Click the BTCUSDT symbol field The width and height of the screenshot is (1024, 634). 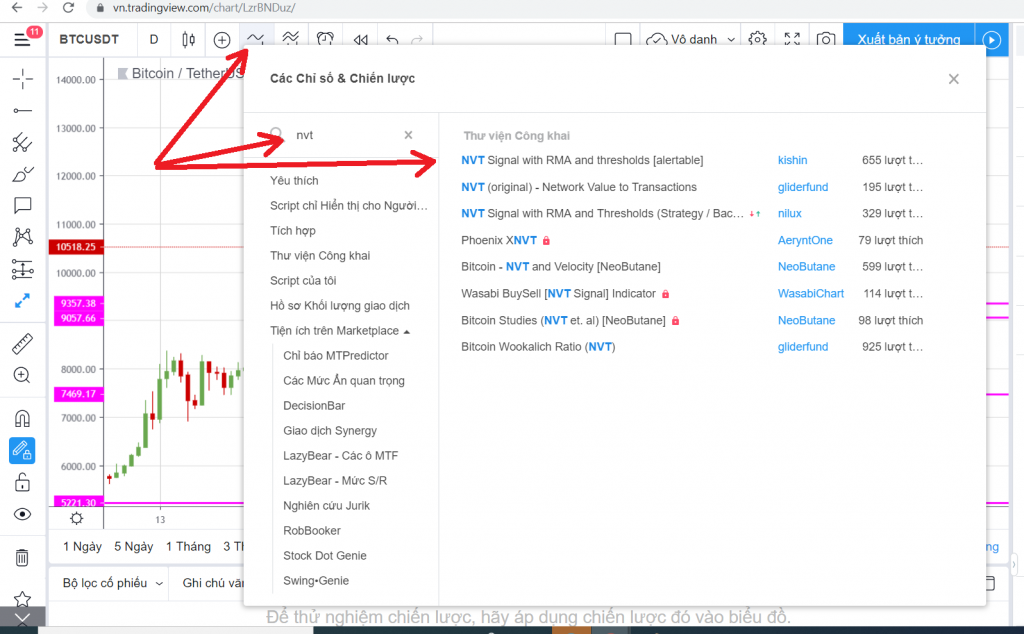point(89,39)
